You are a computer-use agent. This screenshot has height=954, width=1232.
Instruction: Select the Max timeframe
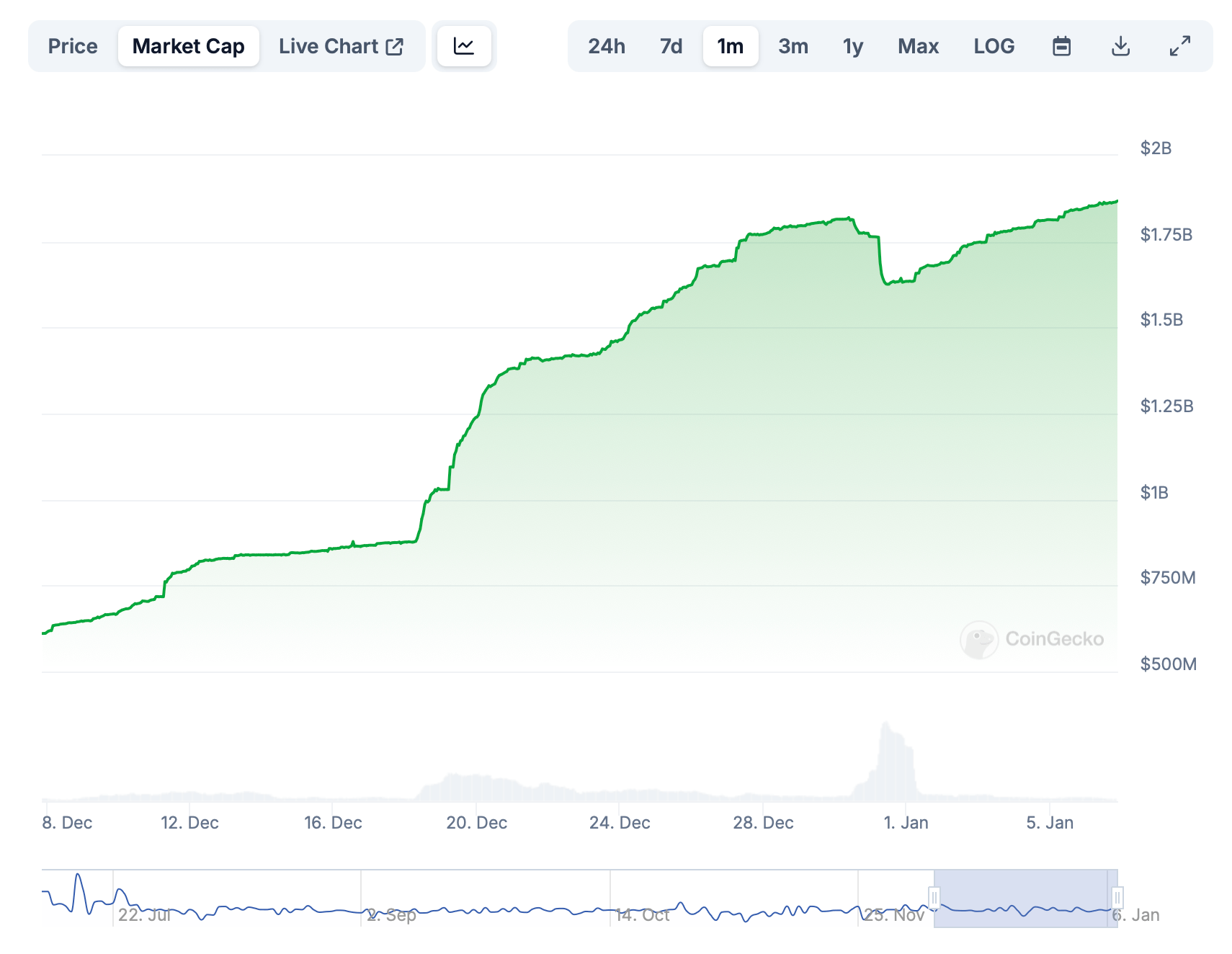pos(918,45)
